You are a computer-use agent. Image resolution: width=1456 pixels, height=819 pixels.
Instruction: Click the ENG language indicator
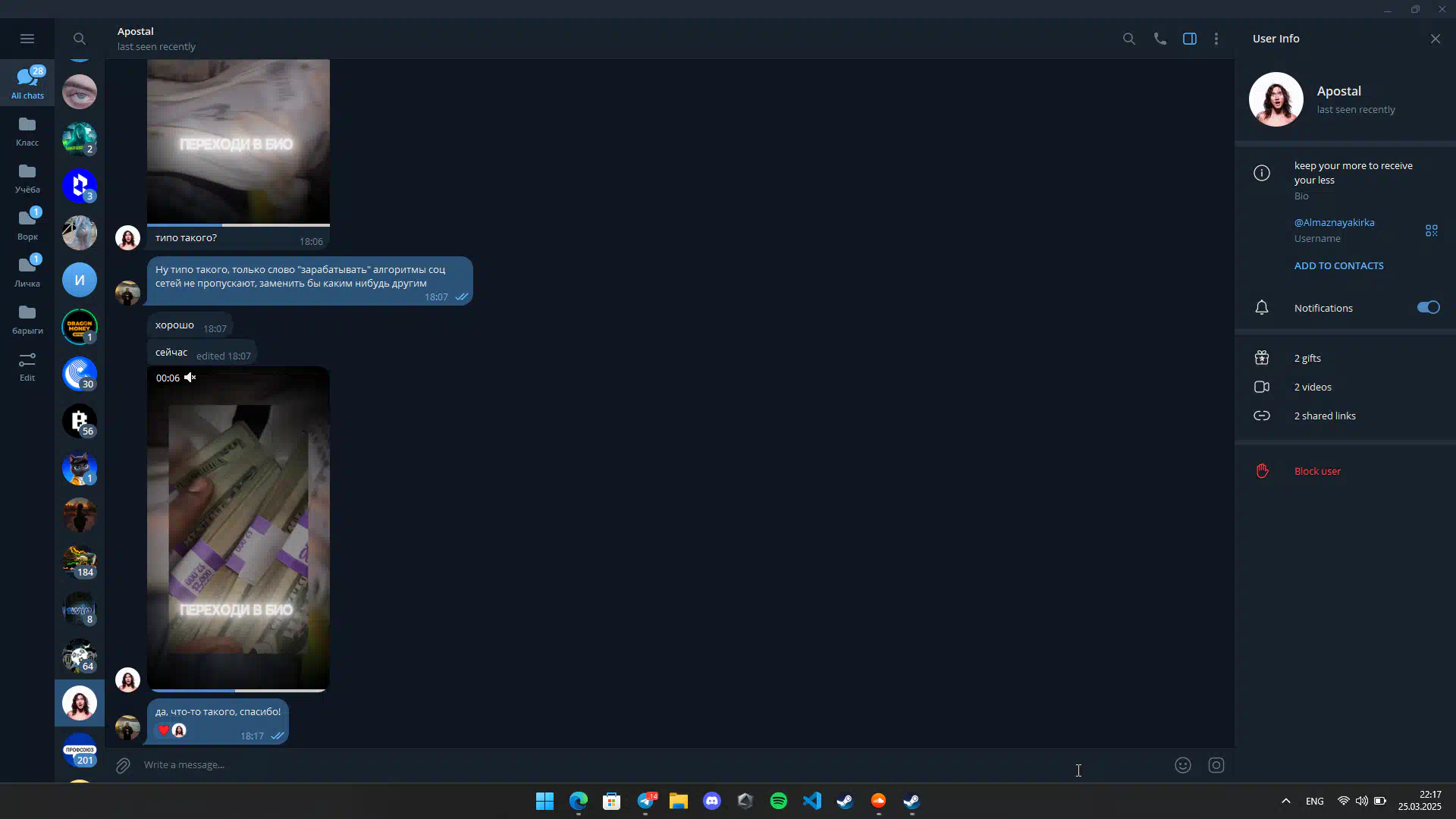[1314, 802]
